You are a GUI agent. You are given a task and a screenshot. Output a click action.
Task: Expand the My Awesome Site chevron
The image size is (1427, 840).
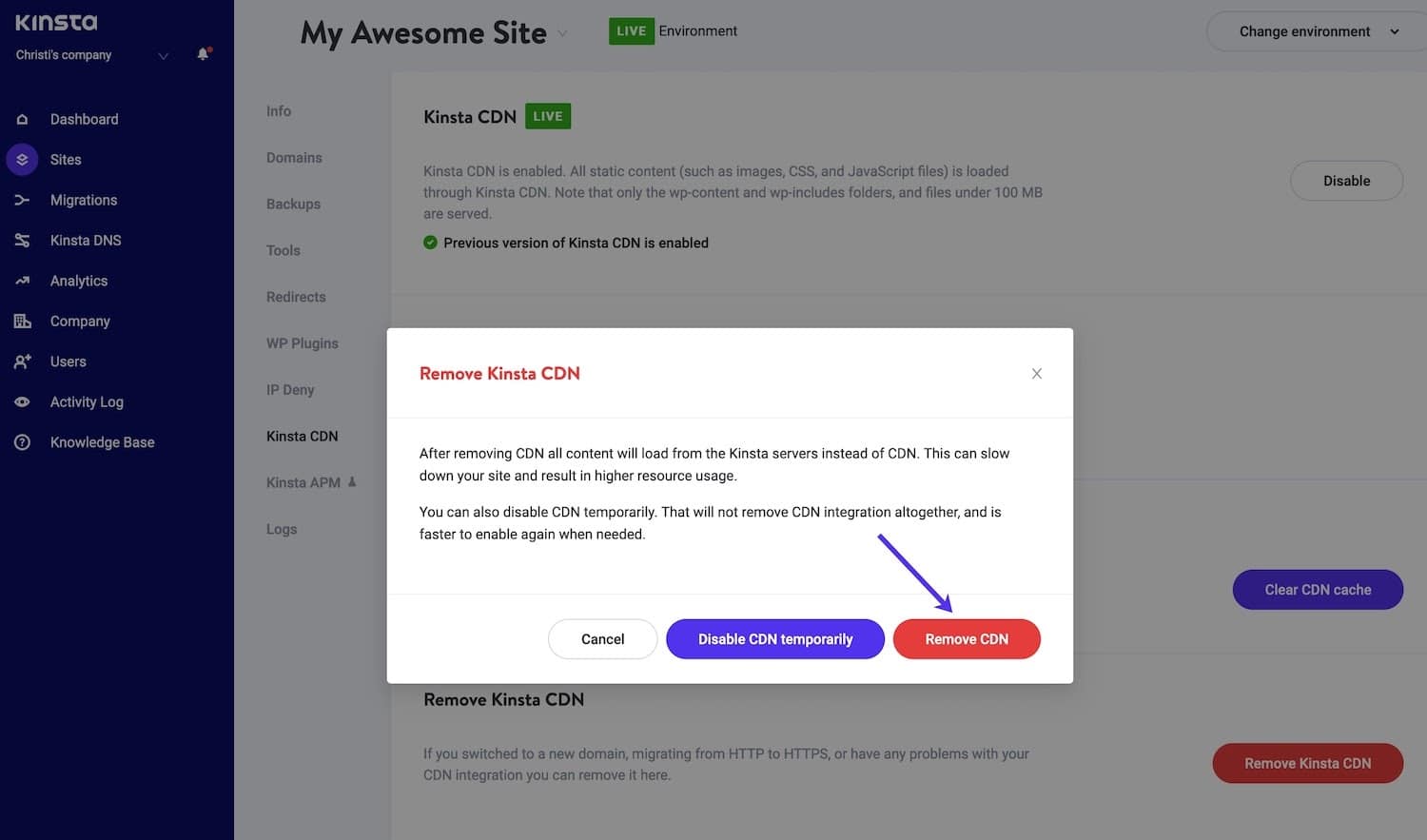(x=562, y=33)
